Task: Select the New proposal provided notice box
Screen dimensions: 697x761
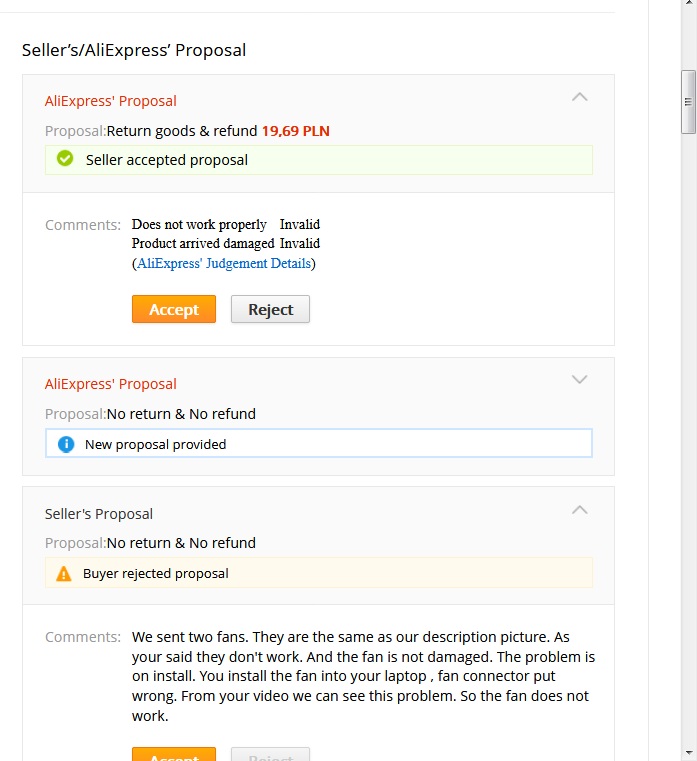Action: coord(318,444)
